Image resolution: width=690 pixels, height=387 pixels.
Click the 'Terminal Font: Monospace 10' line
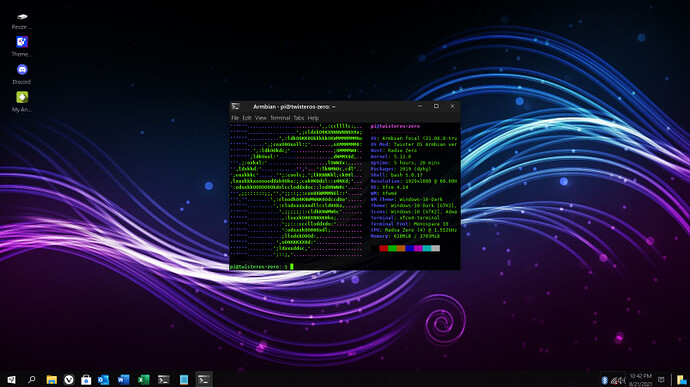tap(409, 224)
